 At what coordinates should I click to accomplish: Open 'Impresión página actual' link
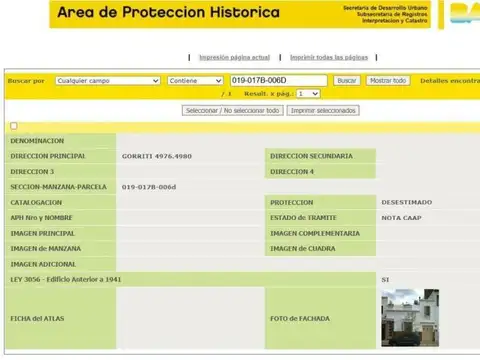tap(234, 57)
